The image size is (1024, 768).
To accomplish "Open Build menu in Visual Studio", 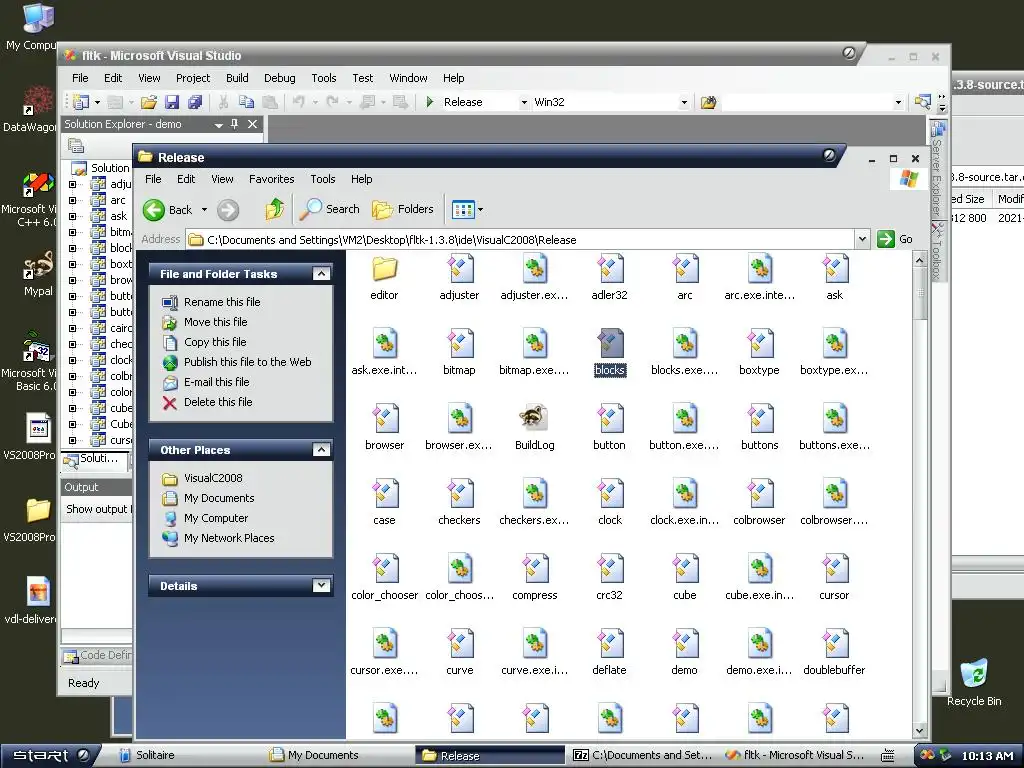I will point(237,78).
